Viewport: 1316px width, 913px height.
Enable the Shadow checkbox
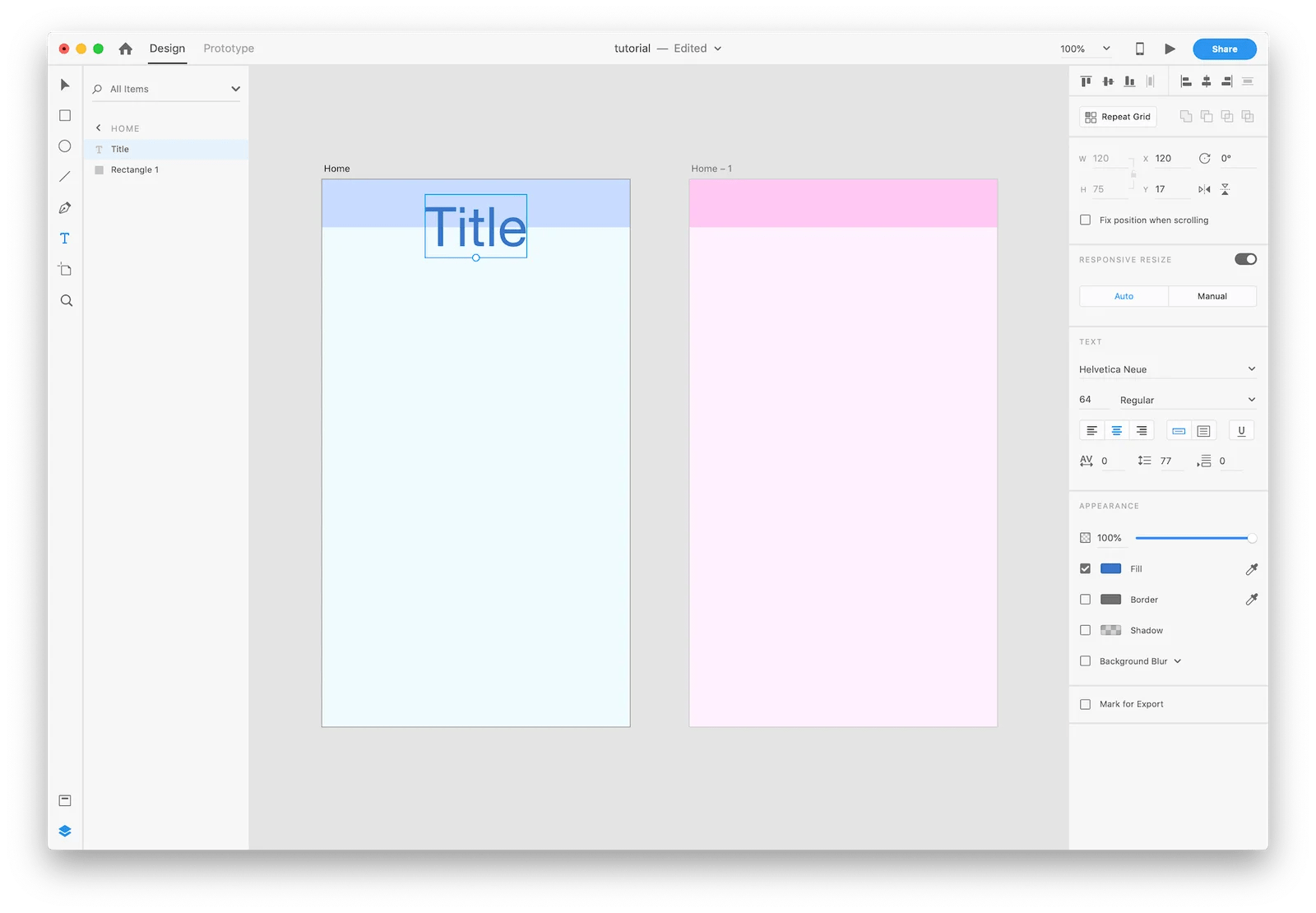pyautogui.click(x=1086, y=630)
